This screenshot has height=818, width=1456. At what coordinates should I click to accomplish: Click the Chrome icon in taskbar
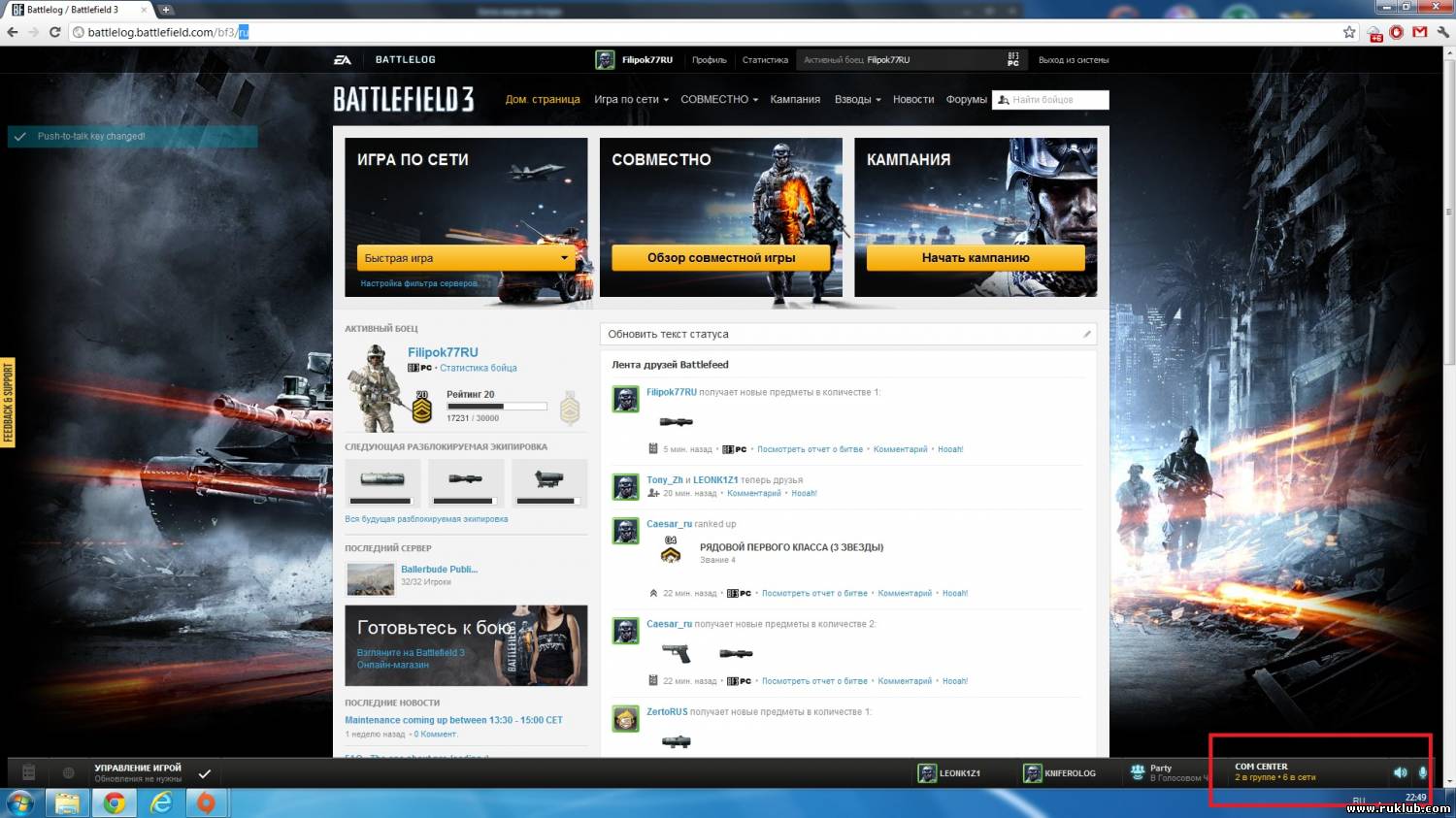coord(115,803)
